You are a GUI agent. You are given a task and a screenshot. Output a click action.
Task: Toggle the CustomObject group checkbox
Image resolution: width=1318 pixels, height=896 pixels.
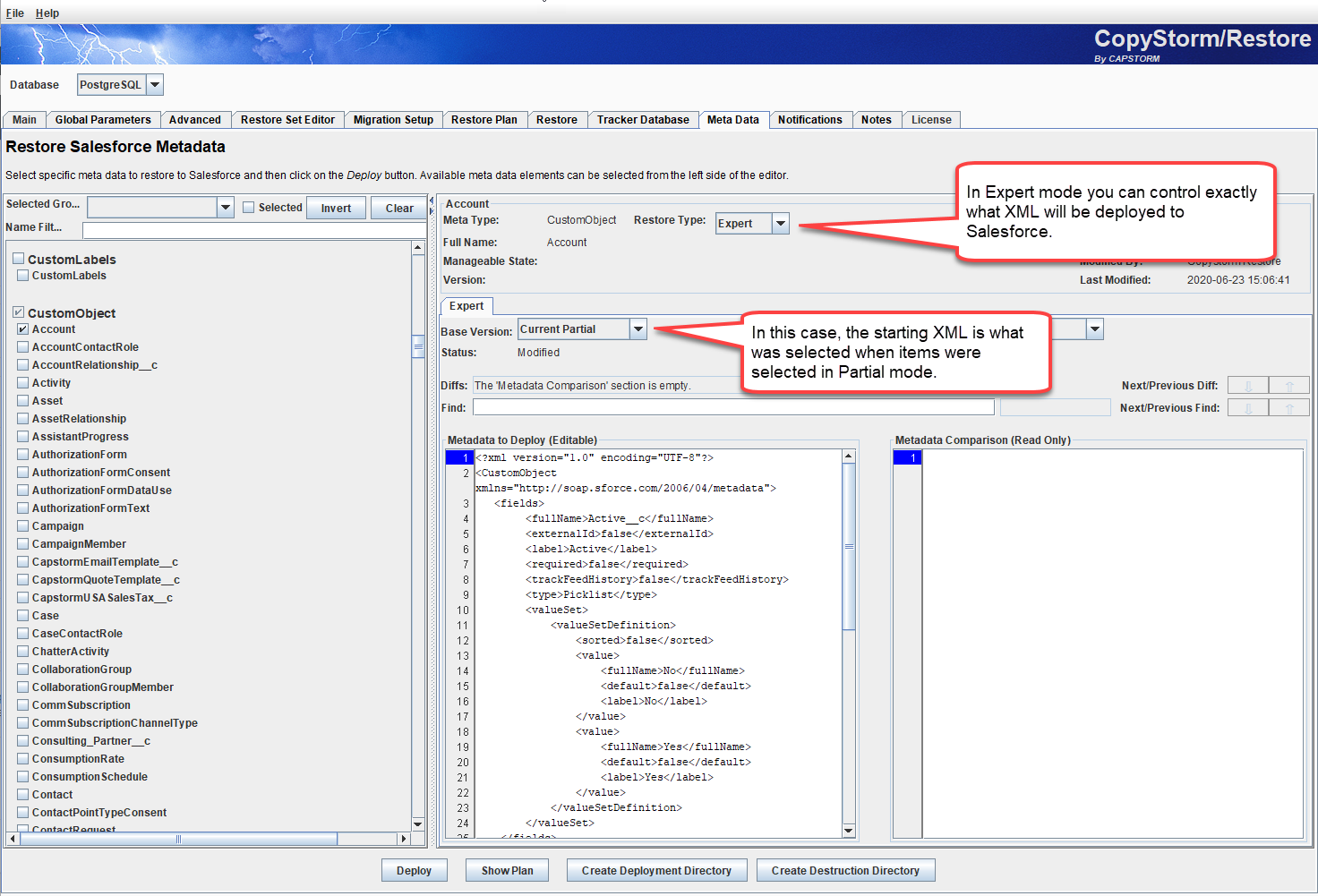[x=18, y=312]
